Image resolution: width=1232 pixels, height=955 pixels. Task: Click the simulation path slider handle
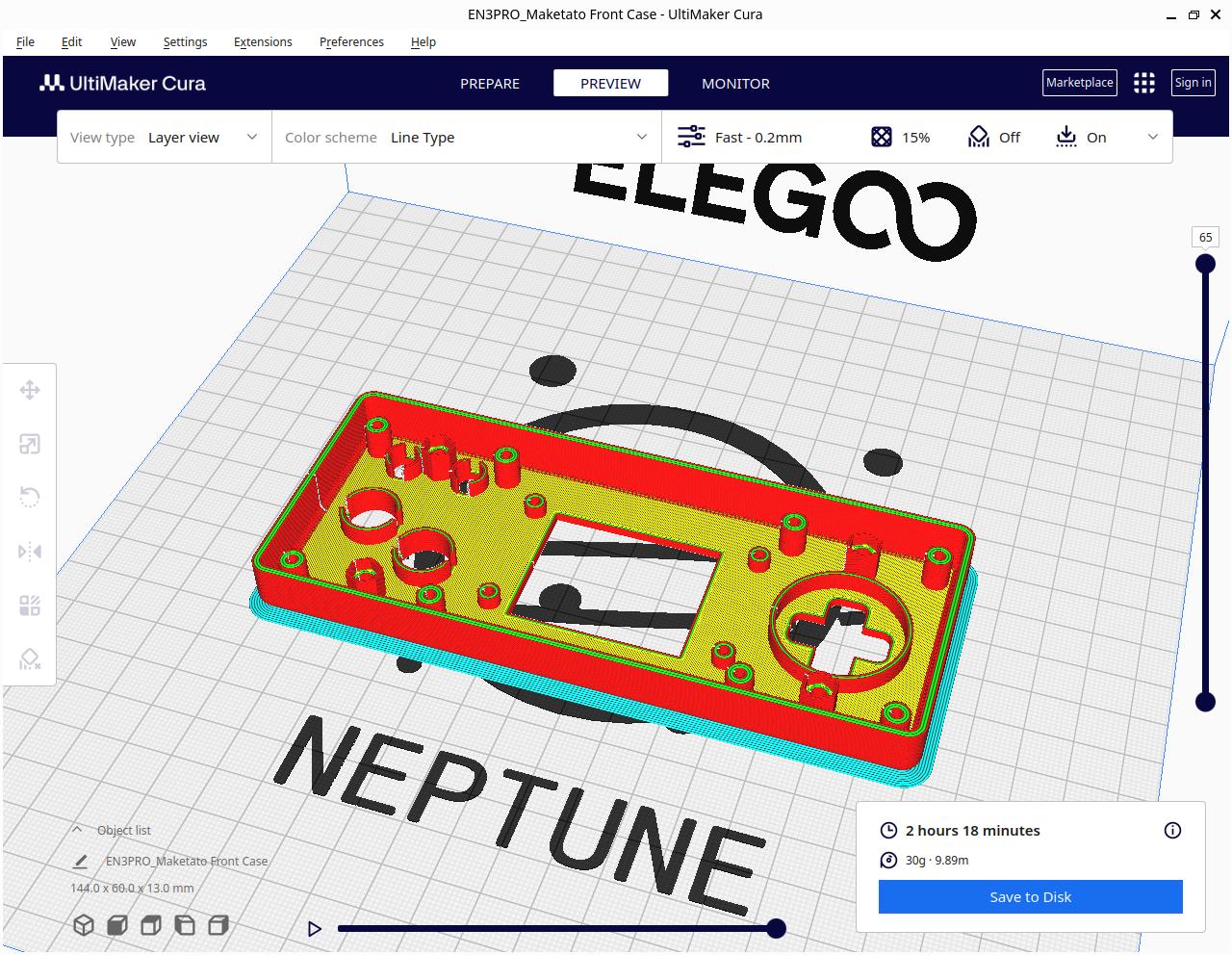point(776,929)
